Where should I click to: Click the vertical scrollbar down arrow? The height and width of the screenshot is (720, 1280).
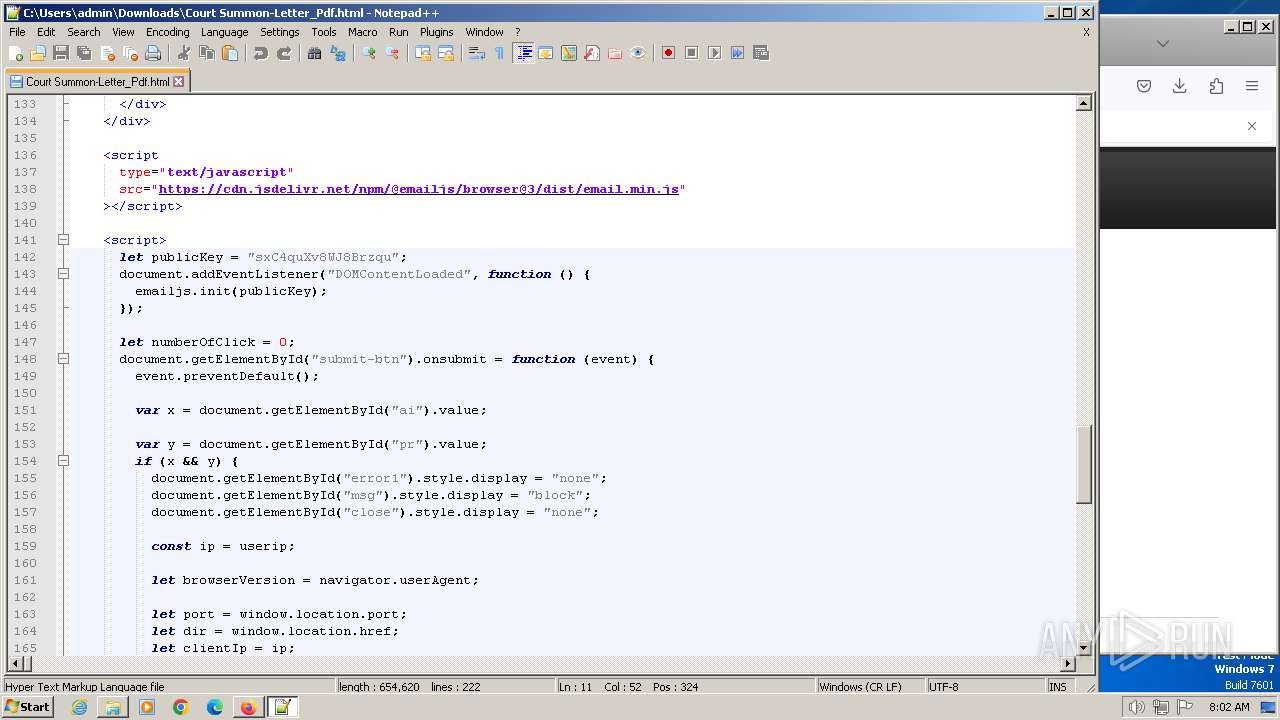point(1083,648)
